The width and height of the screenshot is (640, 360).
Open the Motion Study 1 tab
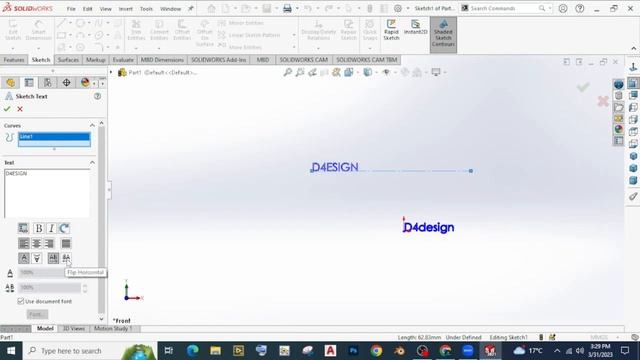pyautogui.click(x=113, y=328)
